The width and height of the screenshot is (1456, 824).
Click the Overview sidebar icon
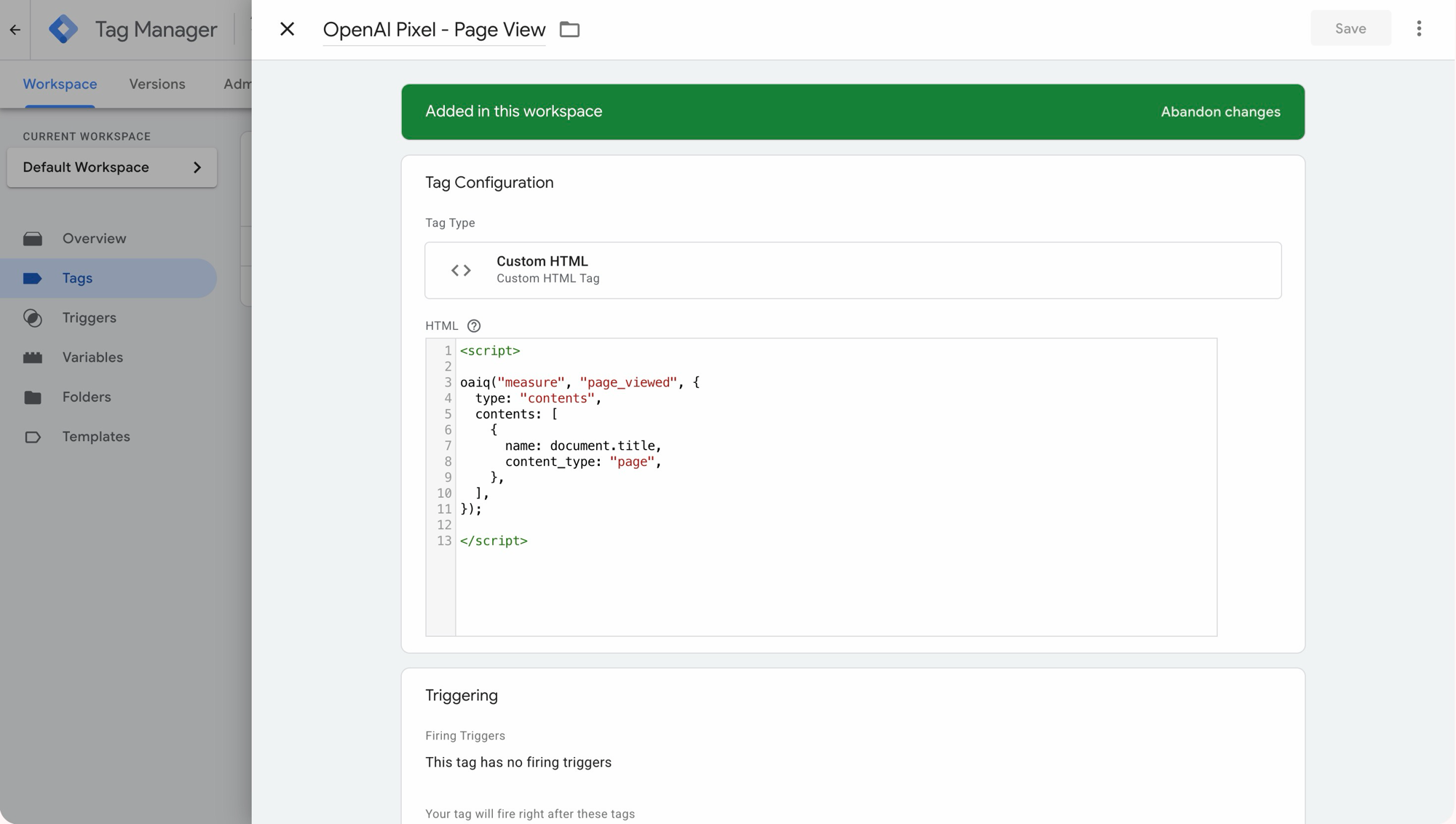pos(33,239)
